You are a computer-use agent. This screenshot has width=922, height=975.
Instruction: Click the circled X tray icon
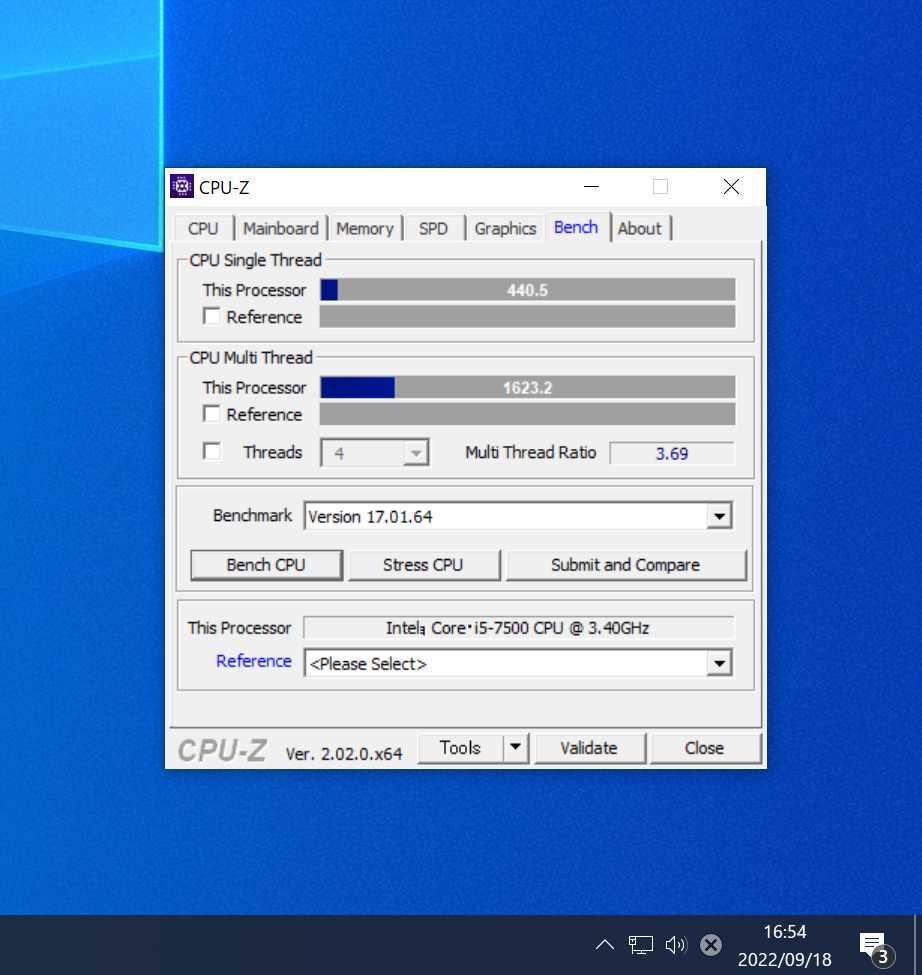coord(711,945)
